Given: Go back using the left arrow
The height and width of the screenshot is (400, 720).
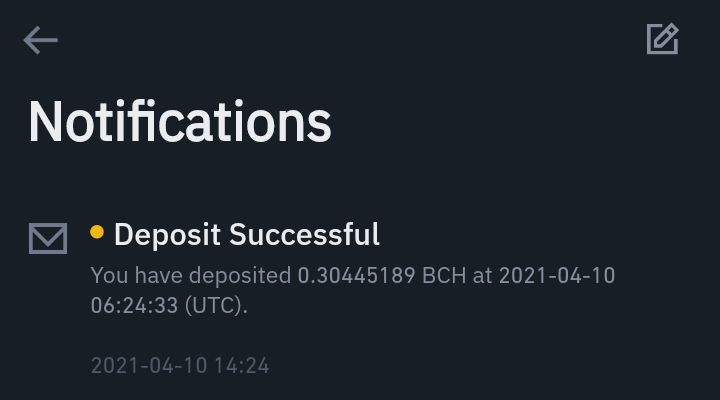Looking at the screenshot, I should [x=40, y=40].
